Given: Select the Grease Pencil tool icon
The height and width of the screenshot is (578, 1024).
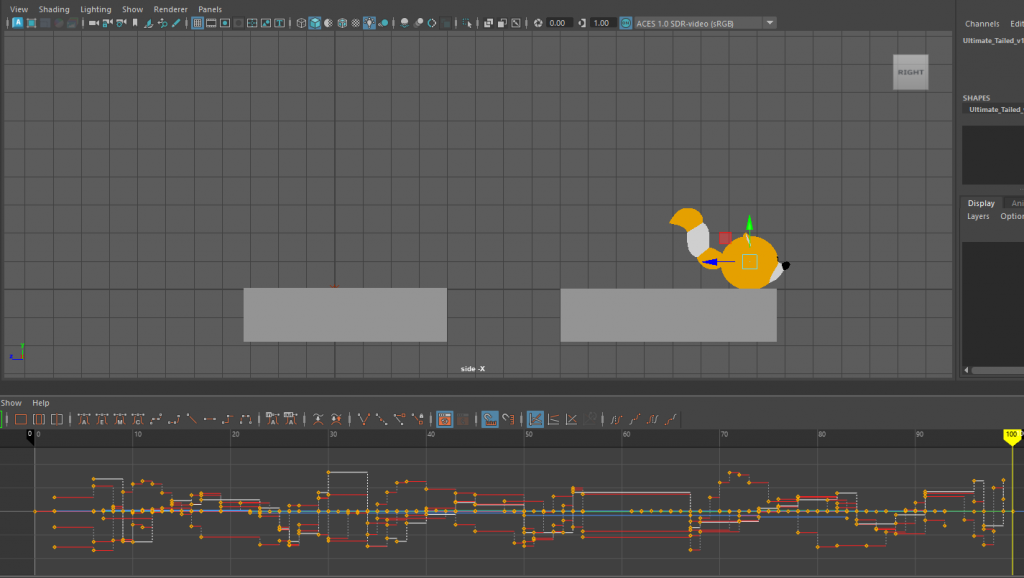Looking at the screenshot, I should [176, 23].
